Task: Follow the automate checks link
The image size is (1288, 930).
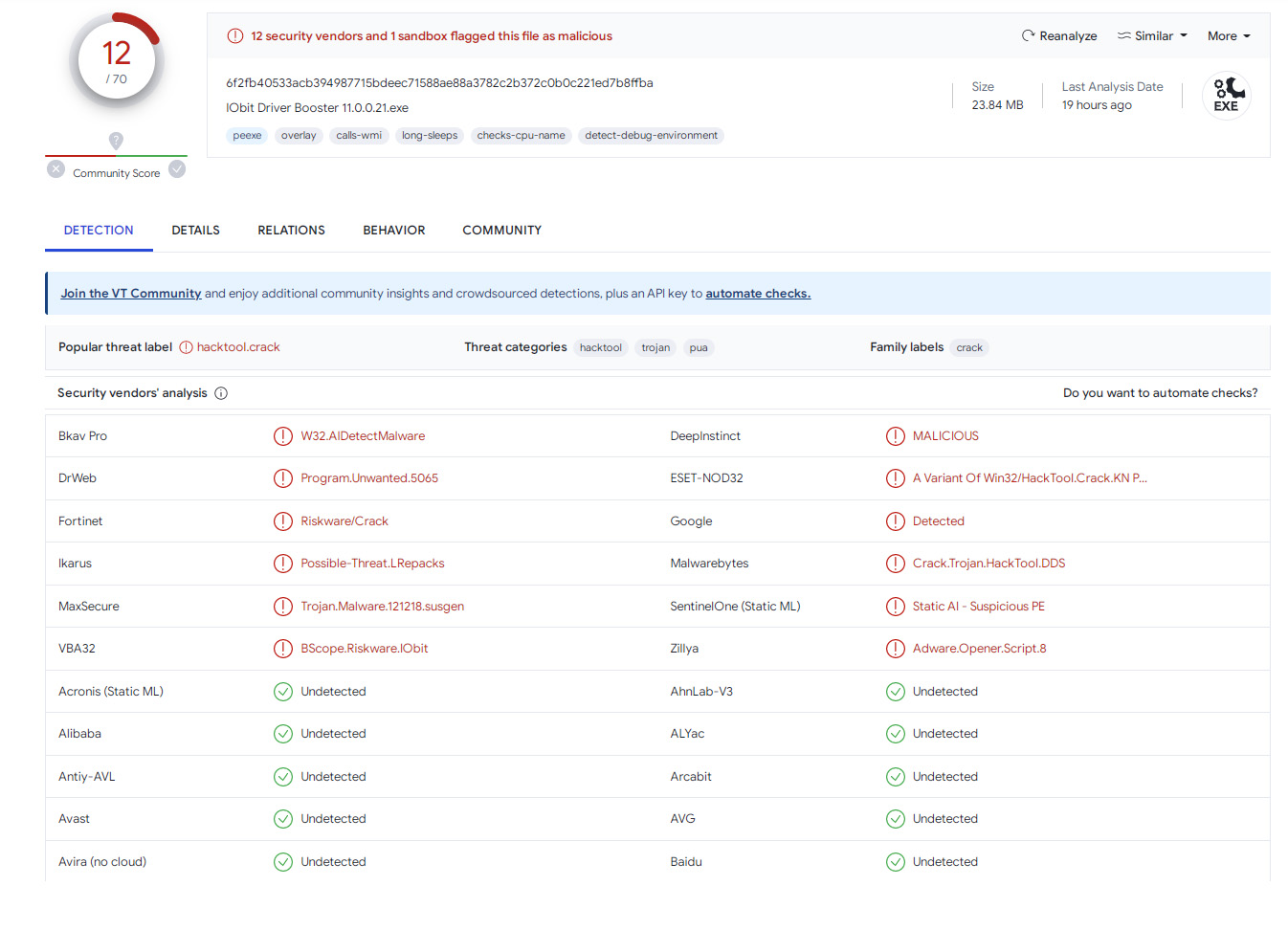Action: (x=758, y=294)
